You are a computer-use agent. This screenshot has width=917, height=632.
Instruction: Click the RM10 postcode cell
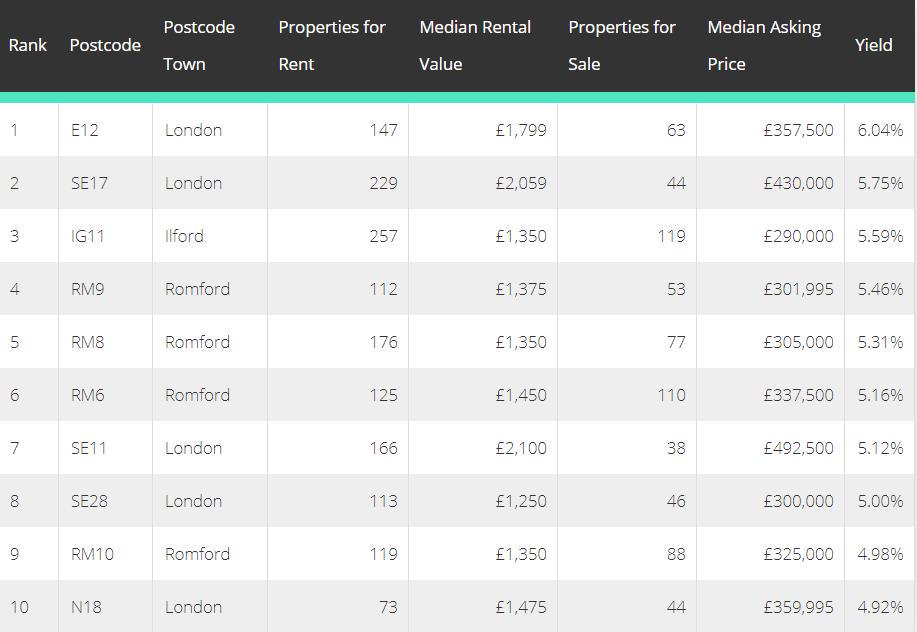(x=93, y=554)
